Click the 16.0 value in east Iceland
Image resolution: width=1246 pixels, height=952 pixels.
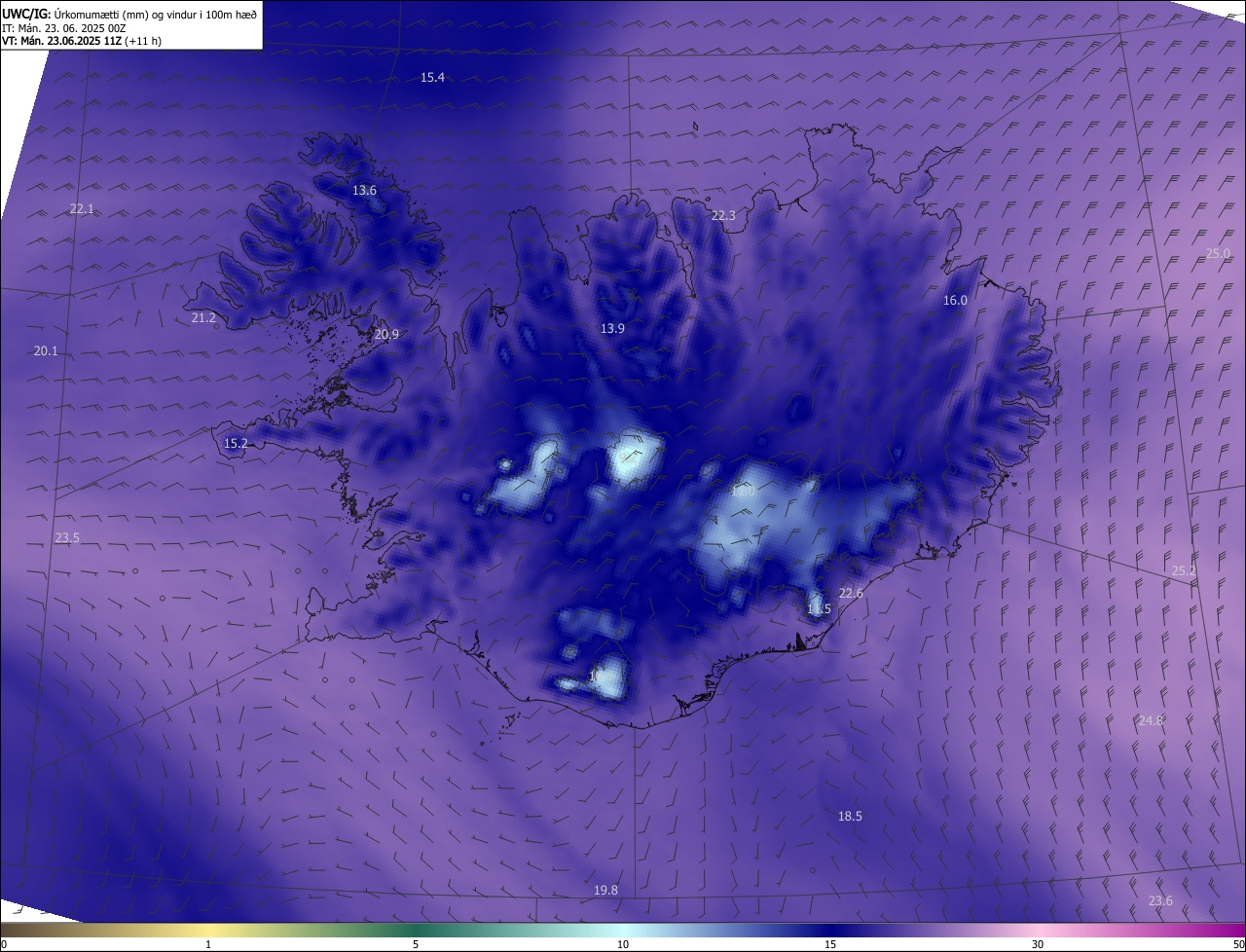955,300
